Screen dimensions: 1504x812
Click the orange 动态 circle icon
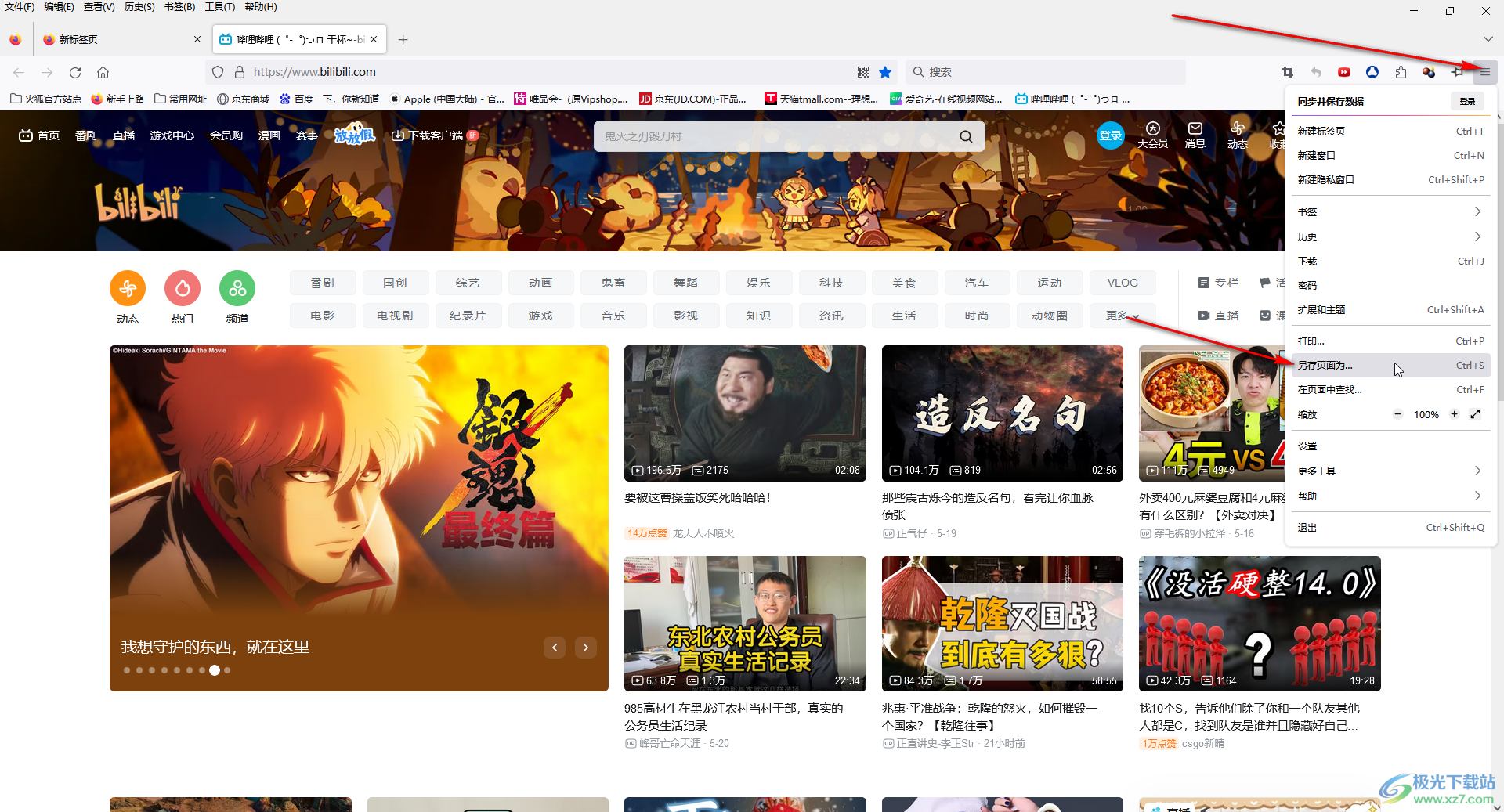click(128, 289)
